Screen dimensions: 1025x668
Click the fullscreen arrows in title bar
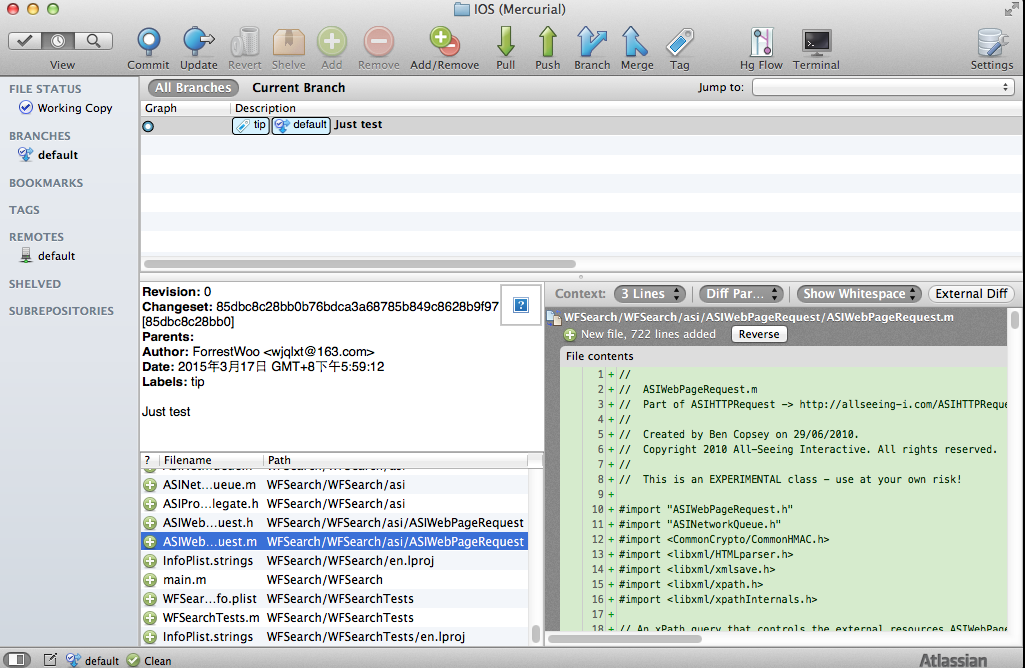point(1011,9)
